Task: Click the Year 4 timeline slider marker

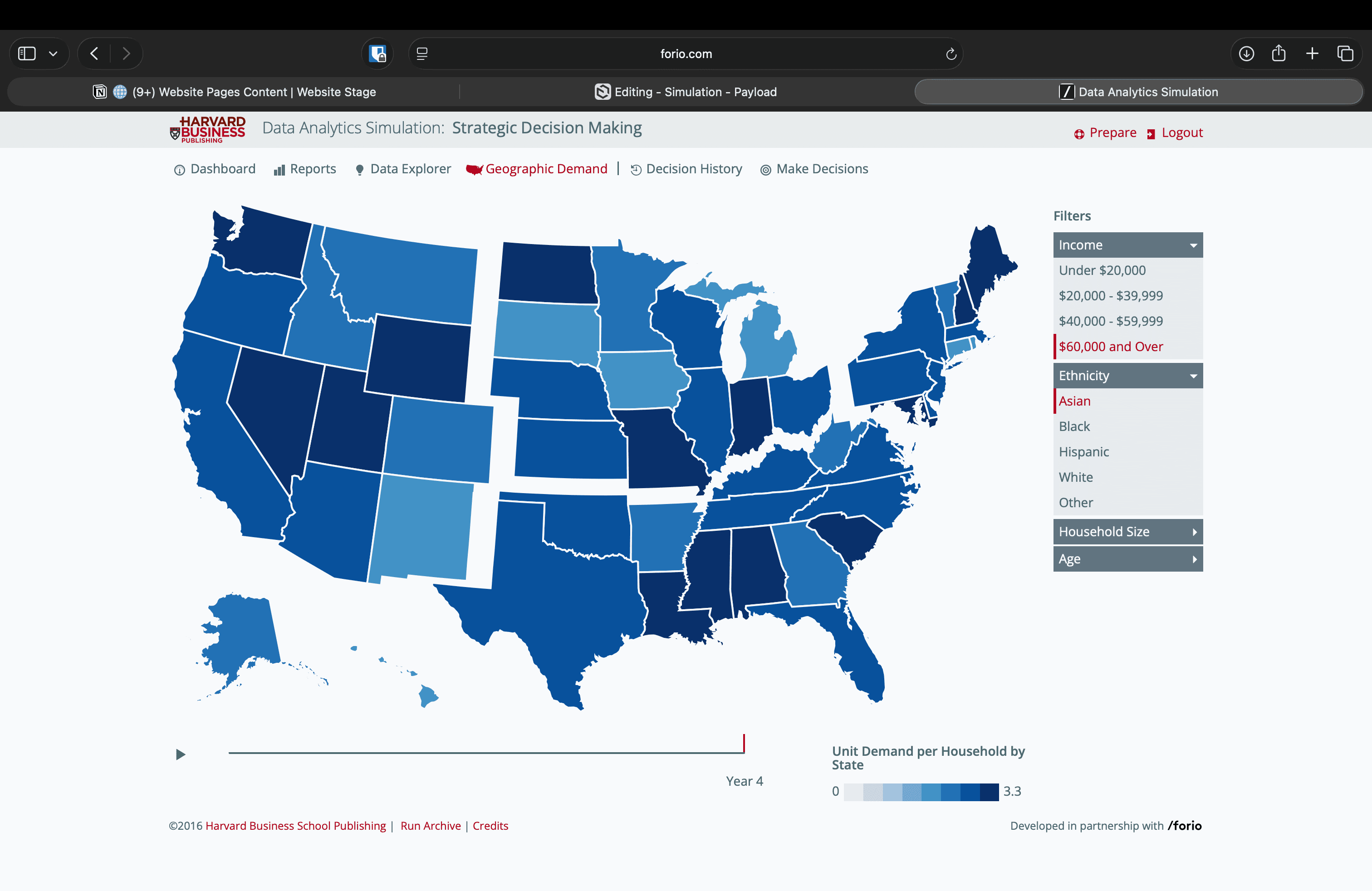Action: click(744, 744)
